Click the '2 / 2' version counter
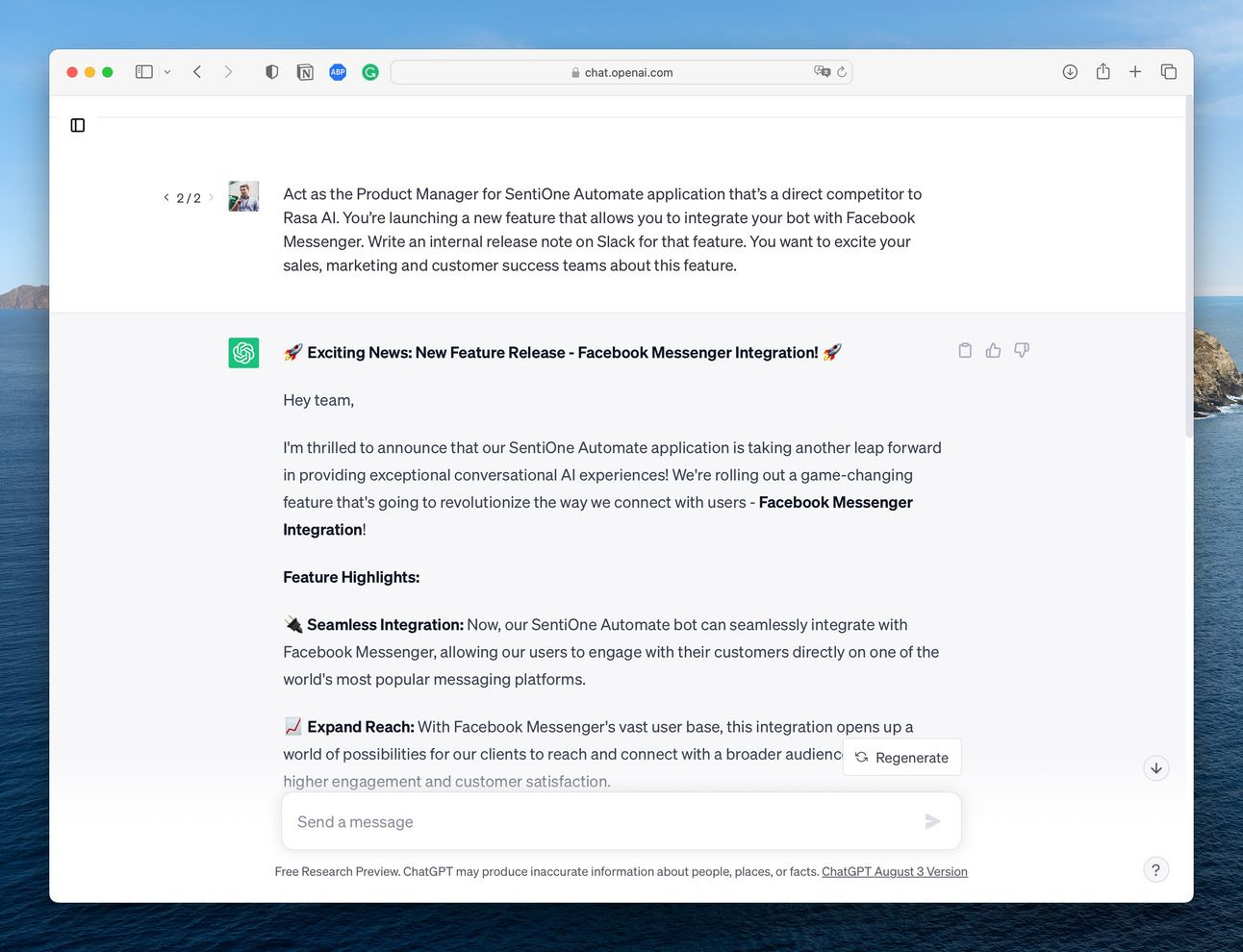This screenshot has height=952, width=1243. [x=189, y=198]
